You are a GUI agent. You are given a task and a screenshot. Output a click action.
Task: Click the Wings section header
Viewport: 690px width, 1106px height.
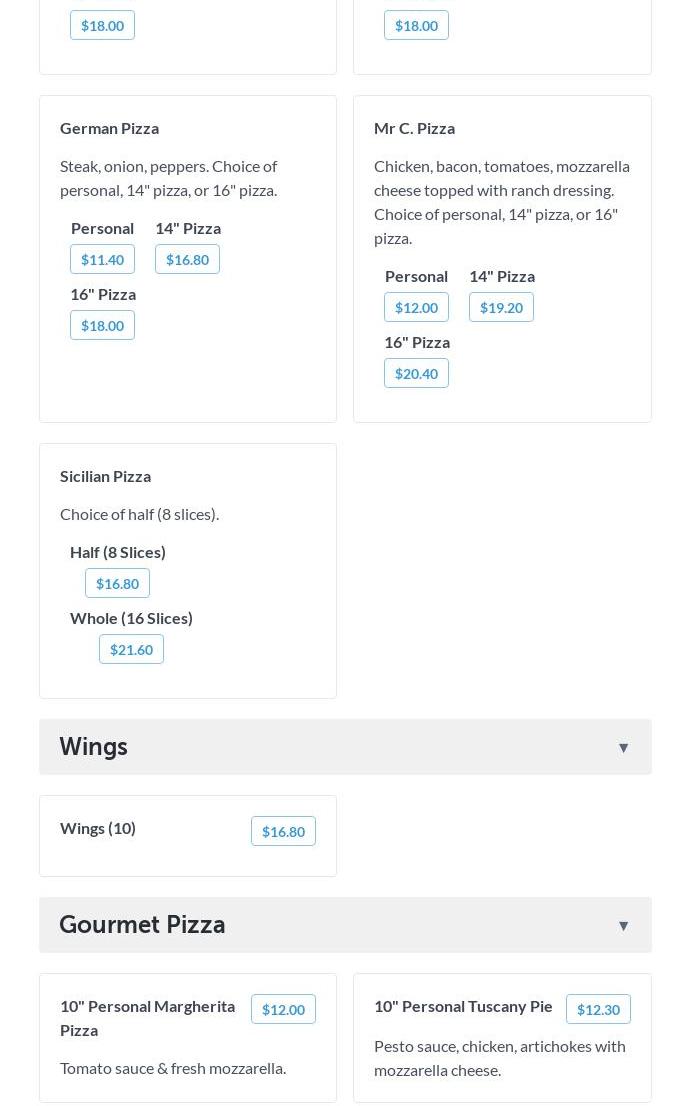coord(93,747)
